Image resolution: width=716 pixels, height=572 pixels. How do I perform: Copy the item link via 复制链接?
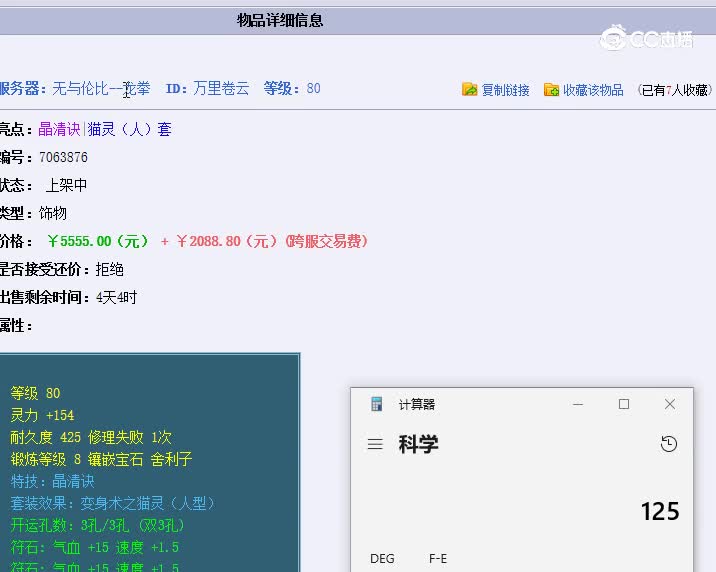click(505, 90)
